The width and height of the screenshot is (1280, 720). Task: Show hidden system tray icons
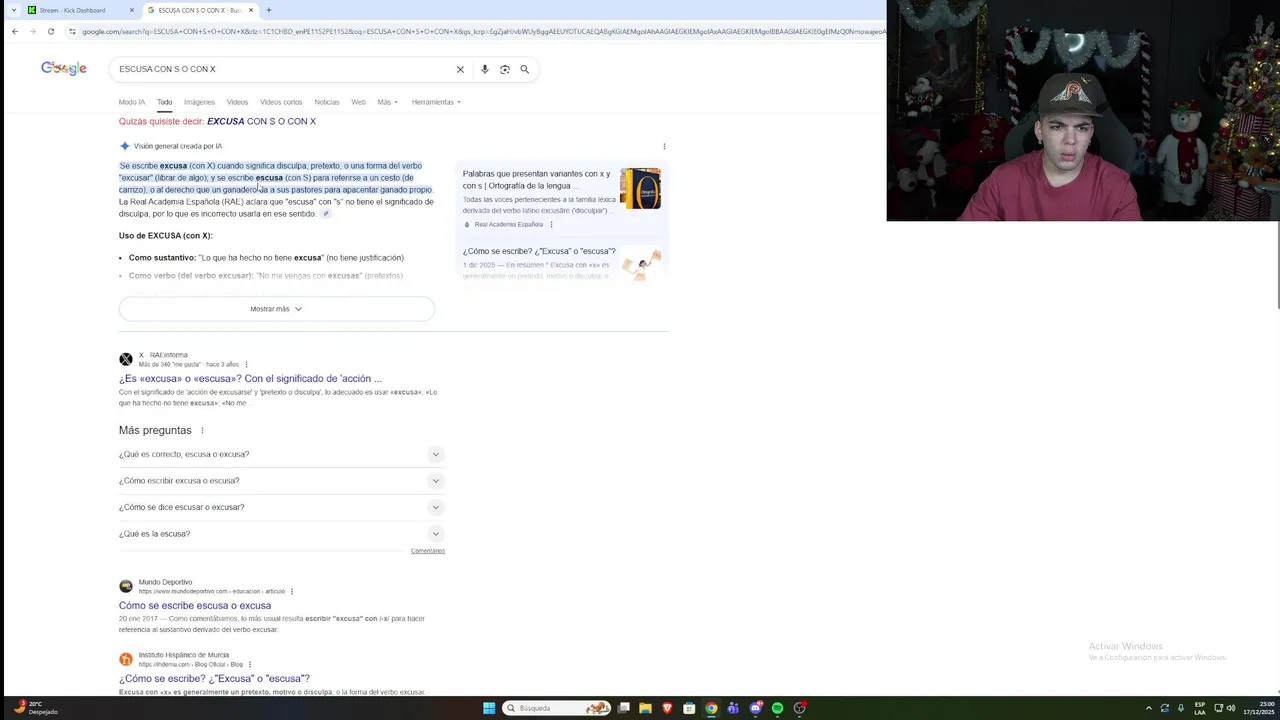1148,708
